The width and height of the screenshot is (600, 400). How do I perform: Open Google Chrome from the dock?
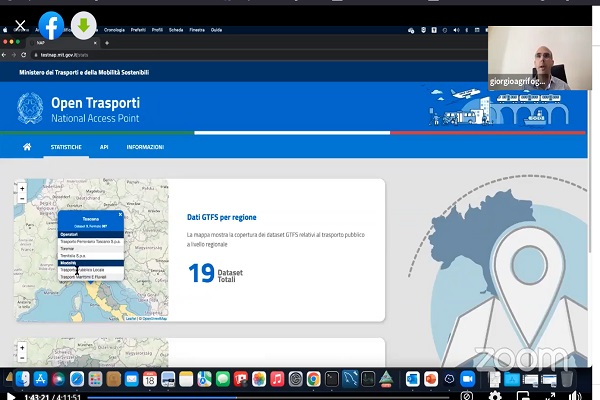[x=313, y=379]
